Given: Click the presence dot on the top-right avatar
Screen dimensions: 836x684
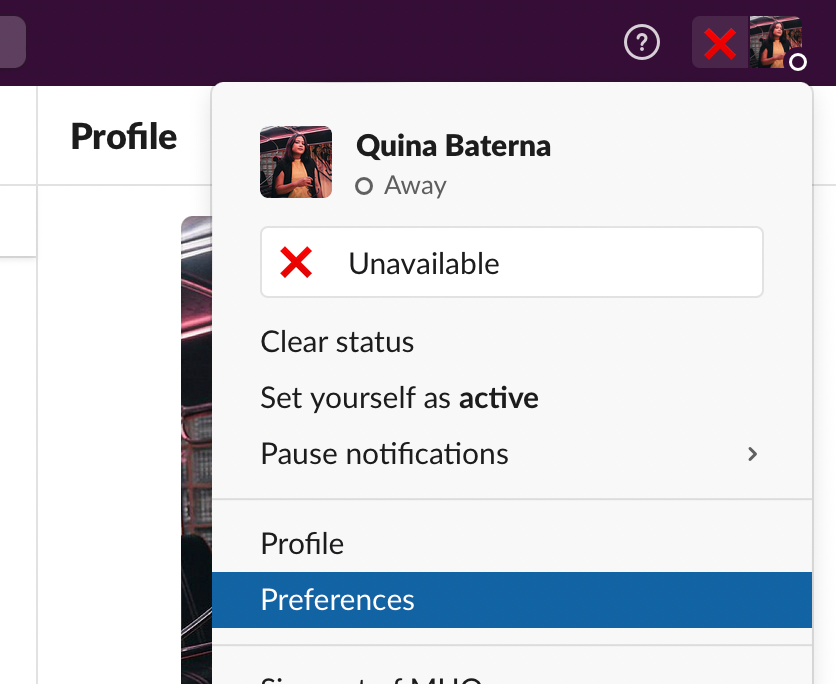Looking at the screenshot, I should click(798, 63).
